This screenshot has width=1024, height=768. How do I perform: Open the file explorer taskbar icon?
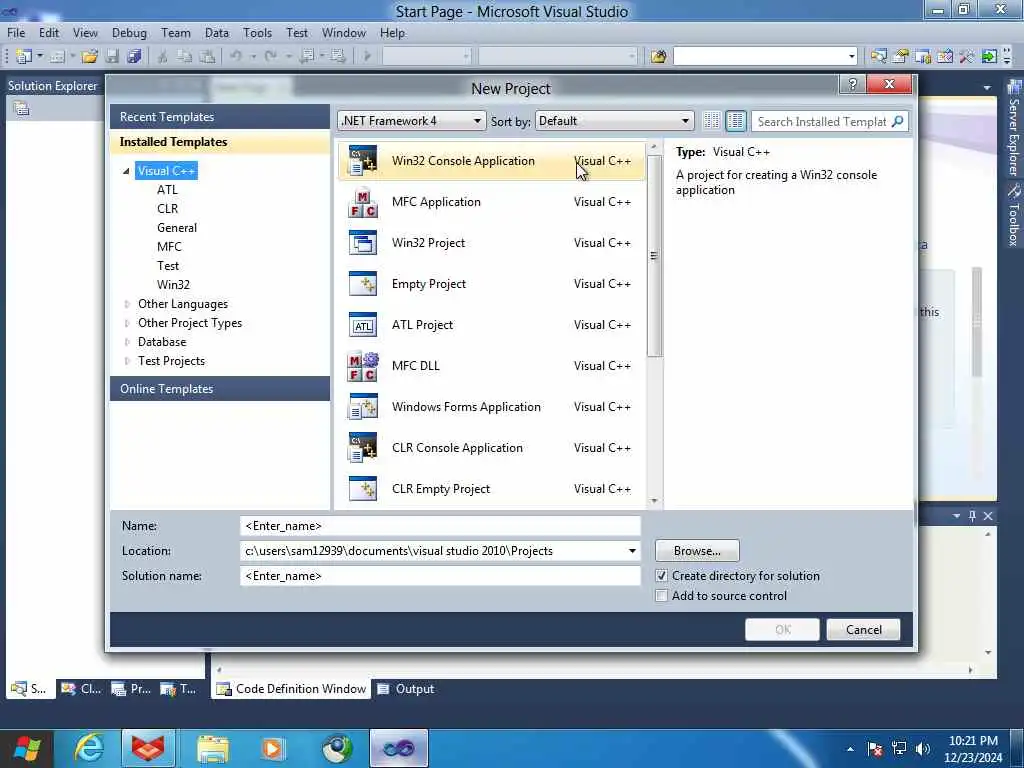213,748
